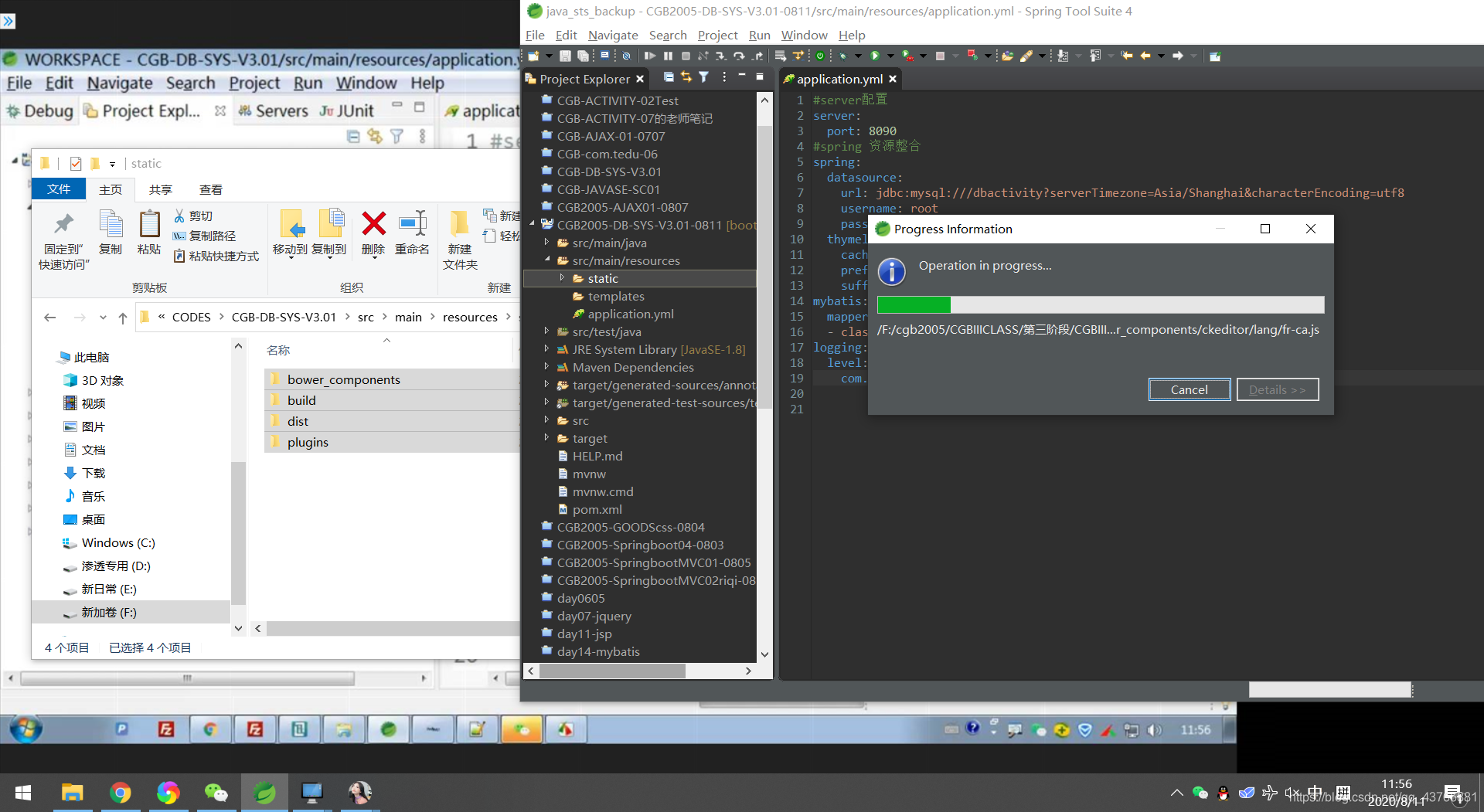Select application.yml in Project Explorer tree
1484x812 pixels.
click(630, 314)
